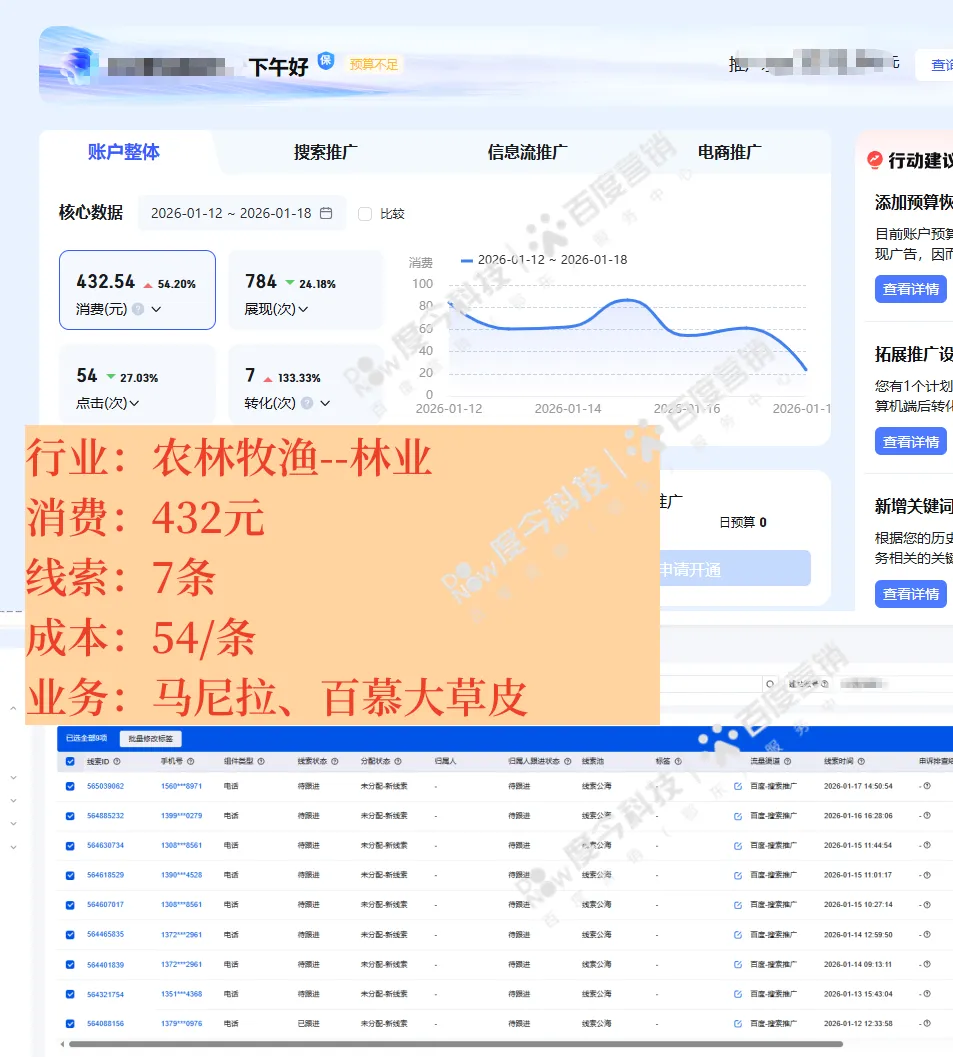Uncheck the checkbox for lead 564885232
The width and height of the screenshot is (953, 1057).
(70, 816)
